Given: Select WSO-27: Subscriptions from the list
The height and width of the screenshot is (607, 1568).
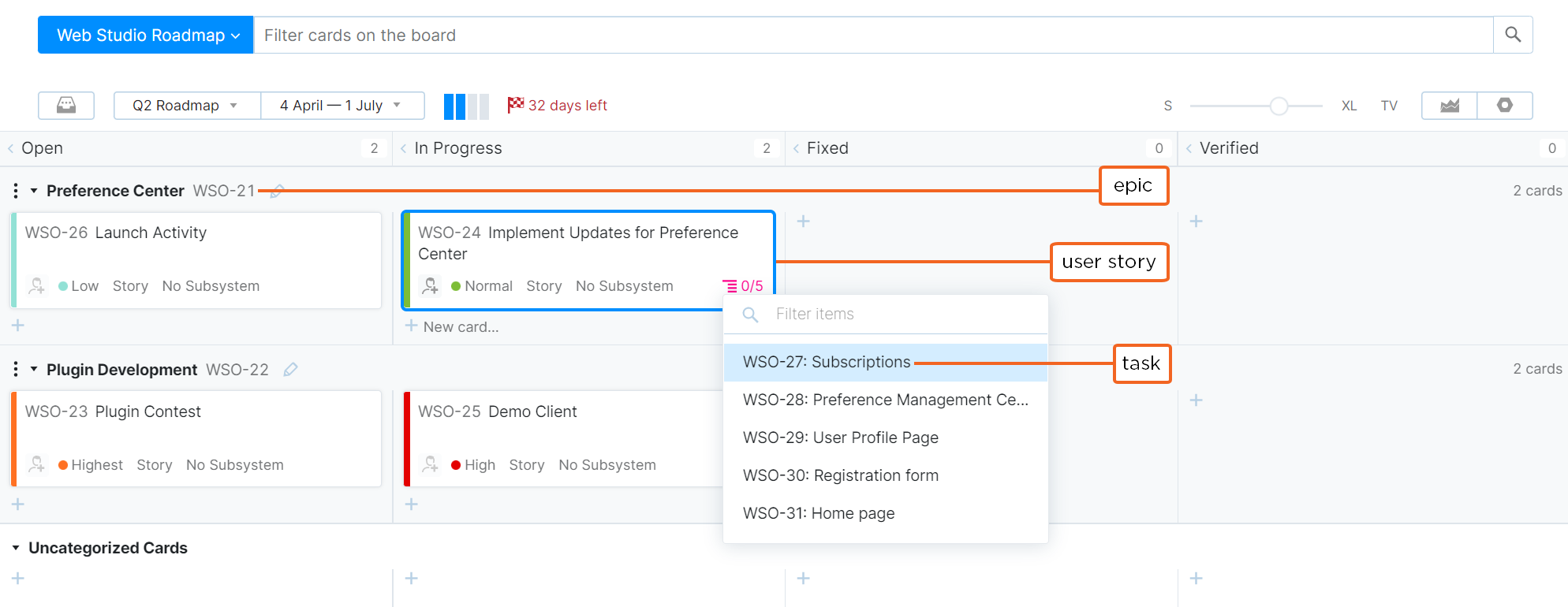Looking at the screenshot, I should point(827,362).
